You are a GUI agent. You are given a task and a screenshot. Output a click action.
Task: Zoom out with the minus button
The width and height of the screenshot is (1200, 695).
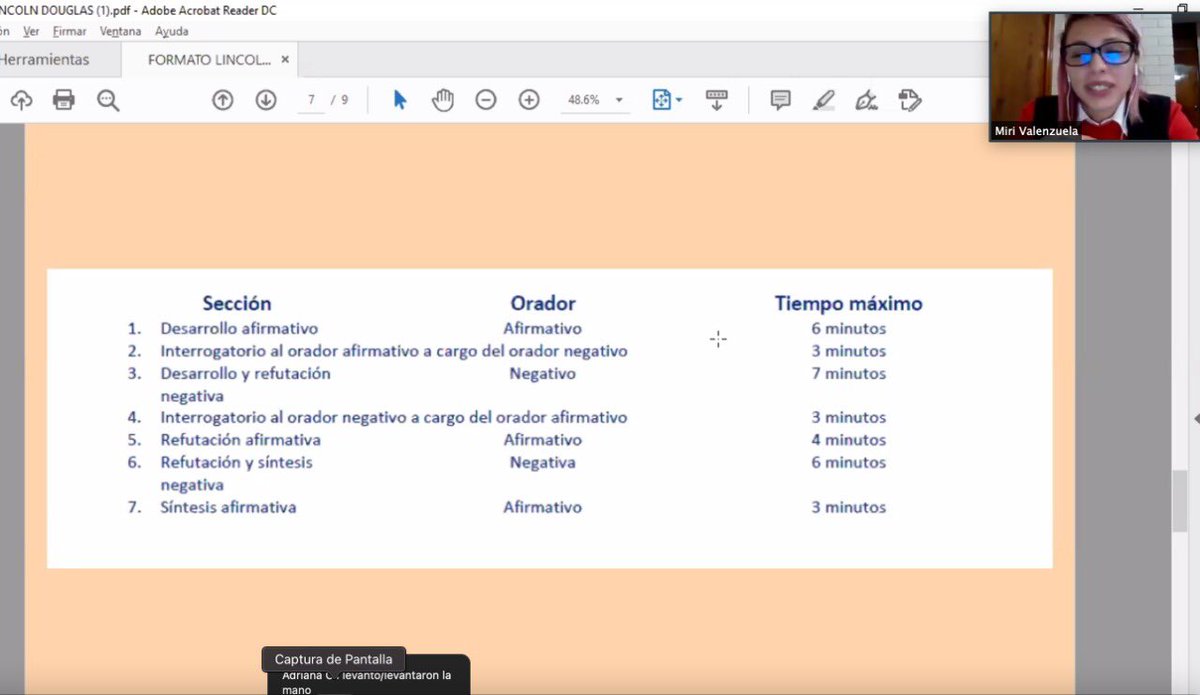pos(486,100)
